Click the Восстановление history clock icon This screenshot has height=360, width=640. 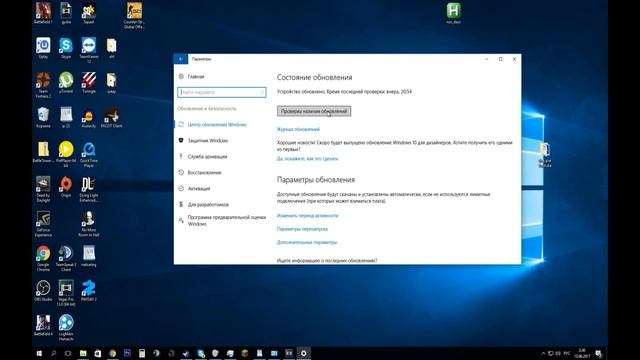coord(181,172)
